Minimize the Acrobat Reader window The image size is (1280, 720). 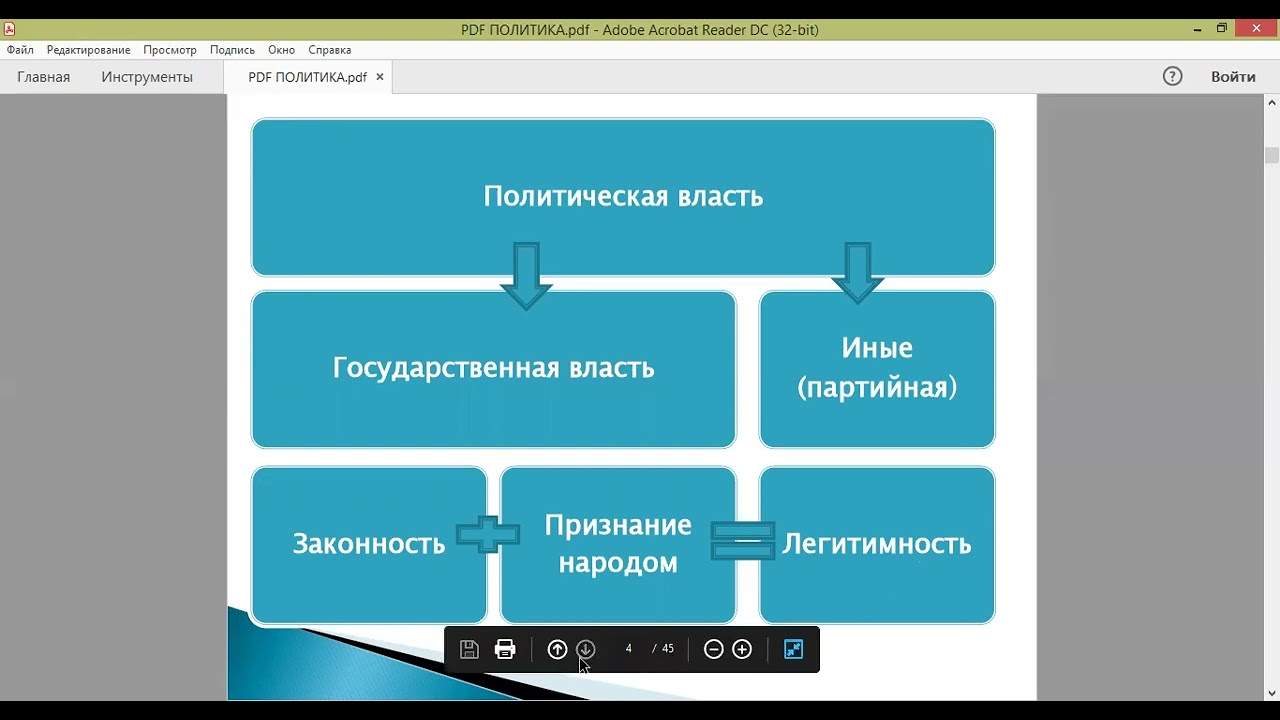point(1198,29)
